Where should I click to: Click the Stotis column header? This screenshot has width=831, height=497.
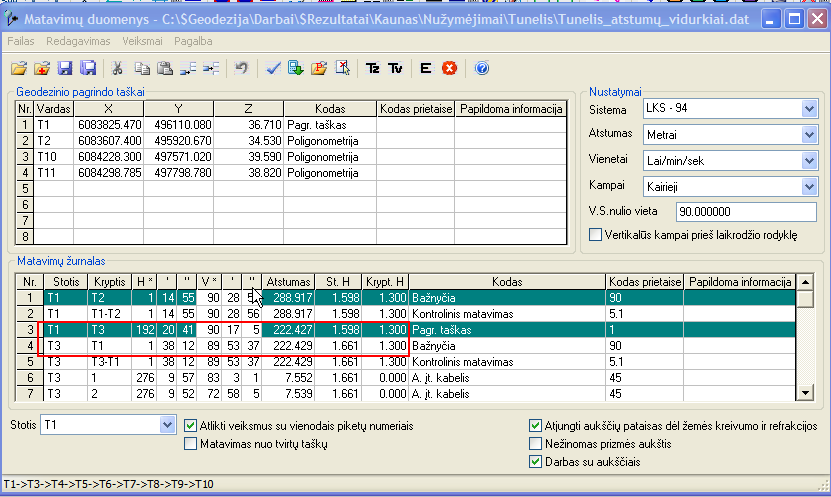pyautogui.click(x=66, y=282)
